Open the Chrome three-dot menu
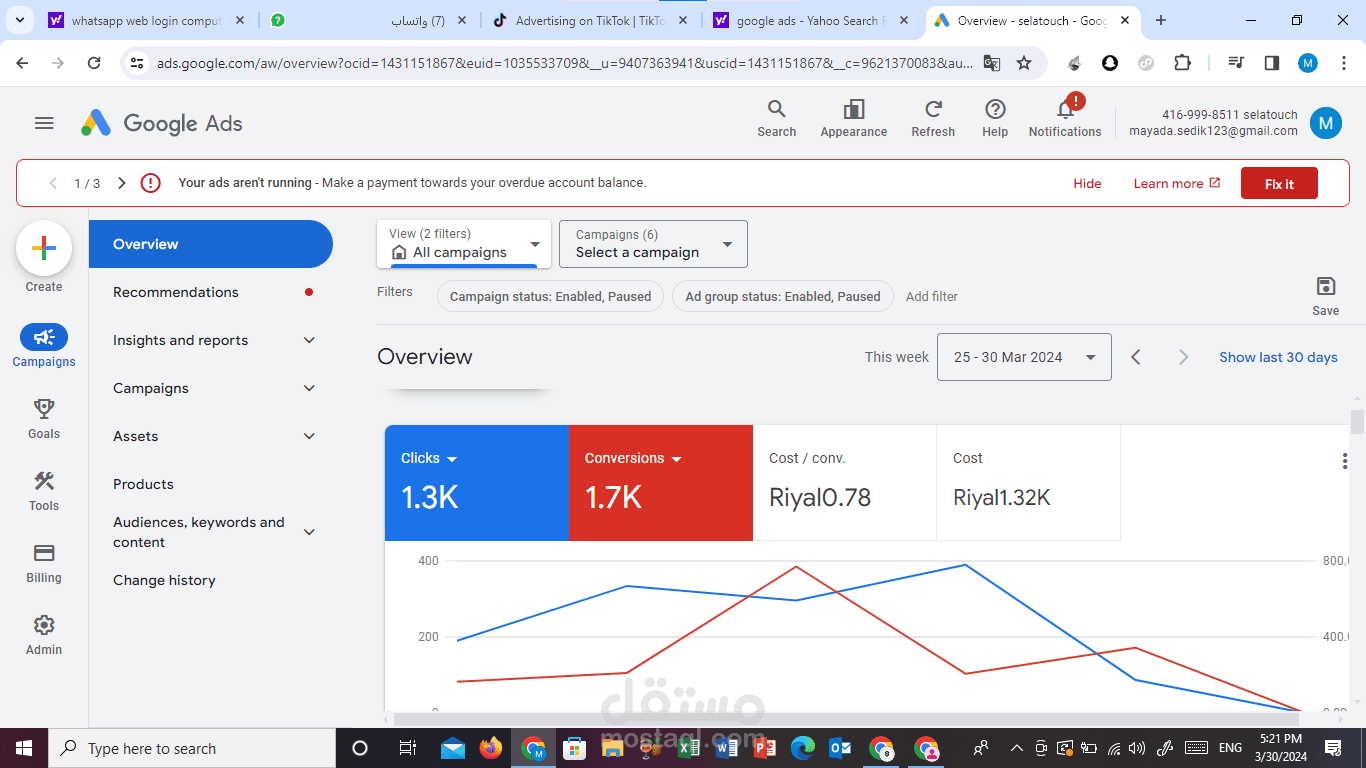Viewport: 1366px width, 768px height. tap(1343, 63)
